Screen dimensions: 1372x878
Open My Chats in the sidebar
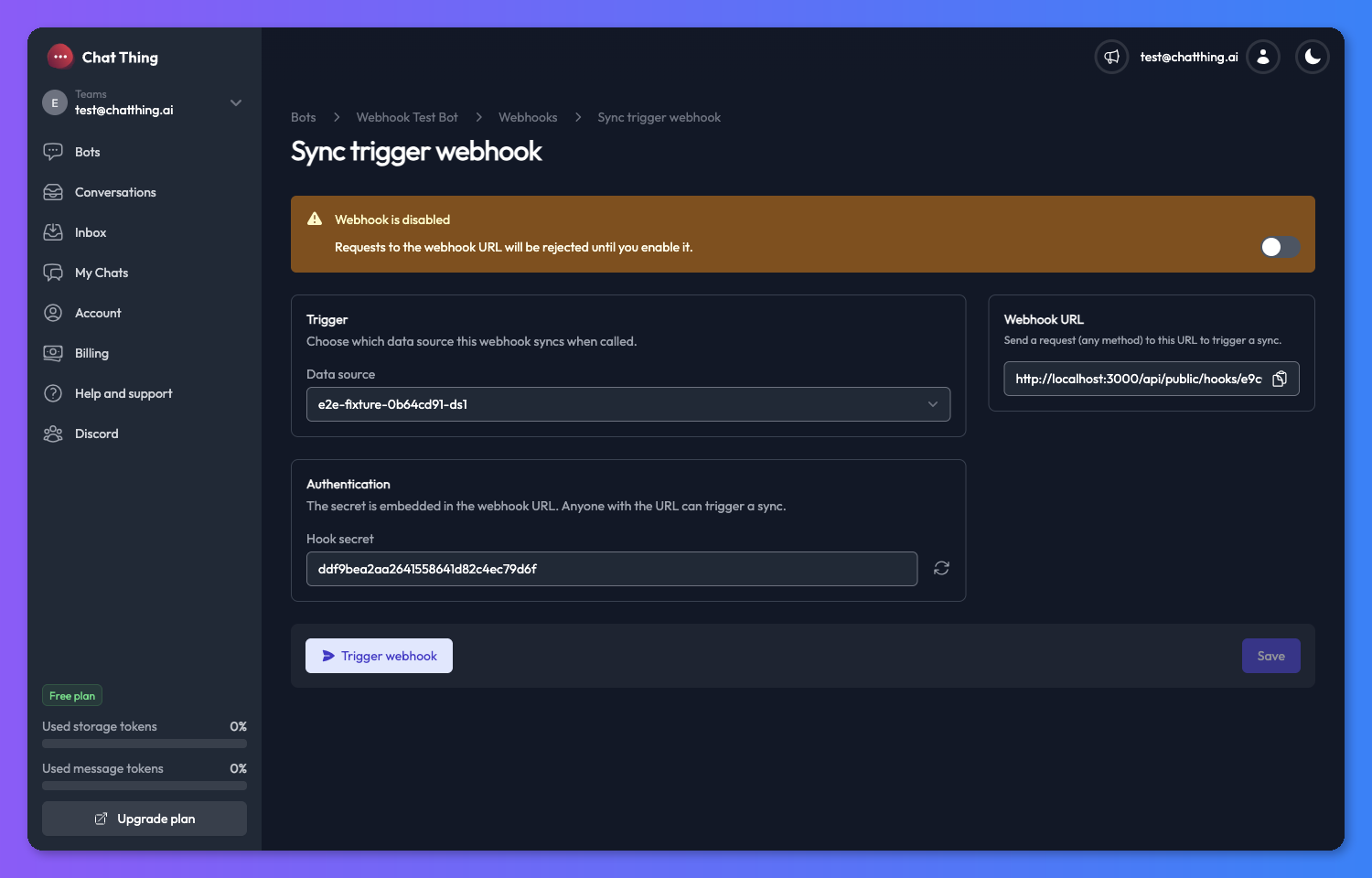(145, 273)
